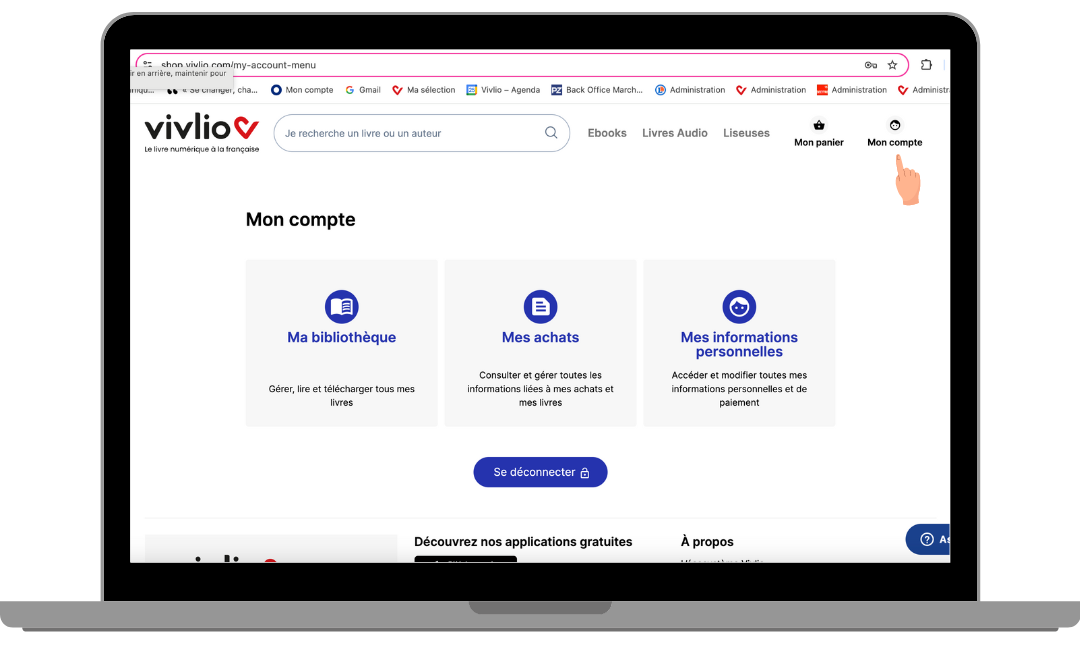Open the Mes informations personnelles title link
The height and width of the screenshot is (650, 1080).
pyautogui.click(x=739, y=344)
